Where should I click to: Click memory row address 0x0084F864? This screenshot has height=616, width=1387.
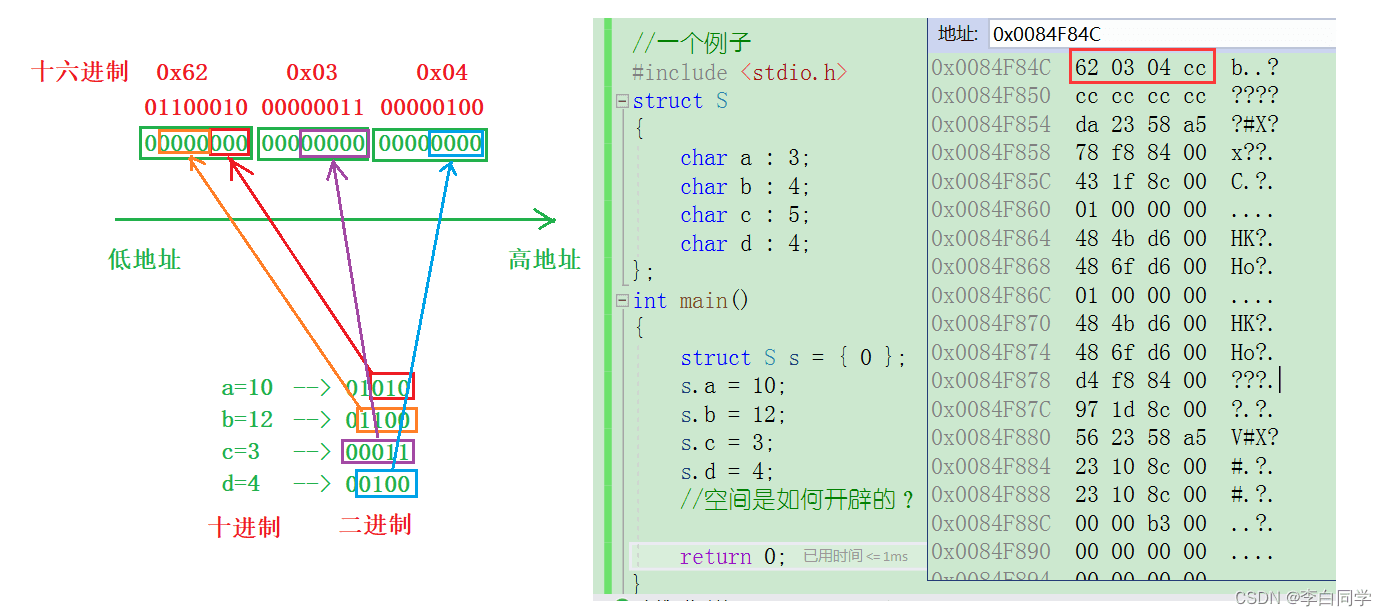pyautogui.click(x=991, y=238)
